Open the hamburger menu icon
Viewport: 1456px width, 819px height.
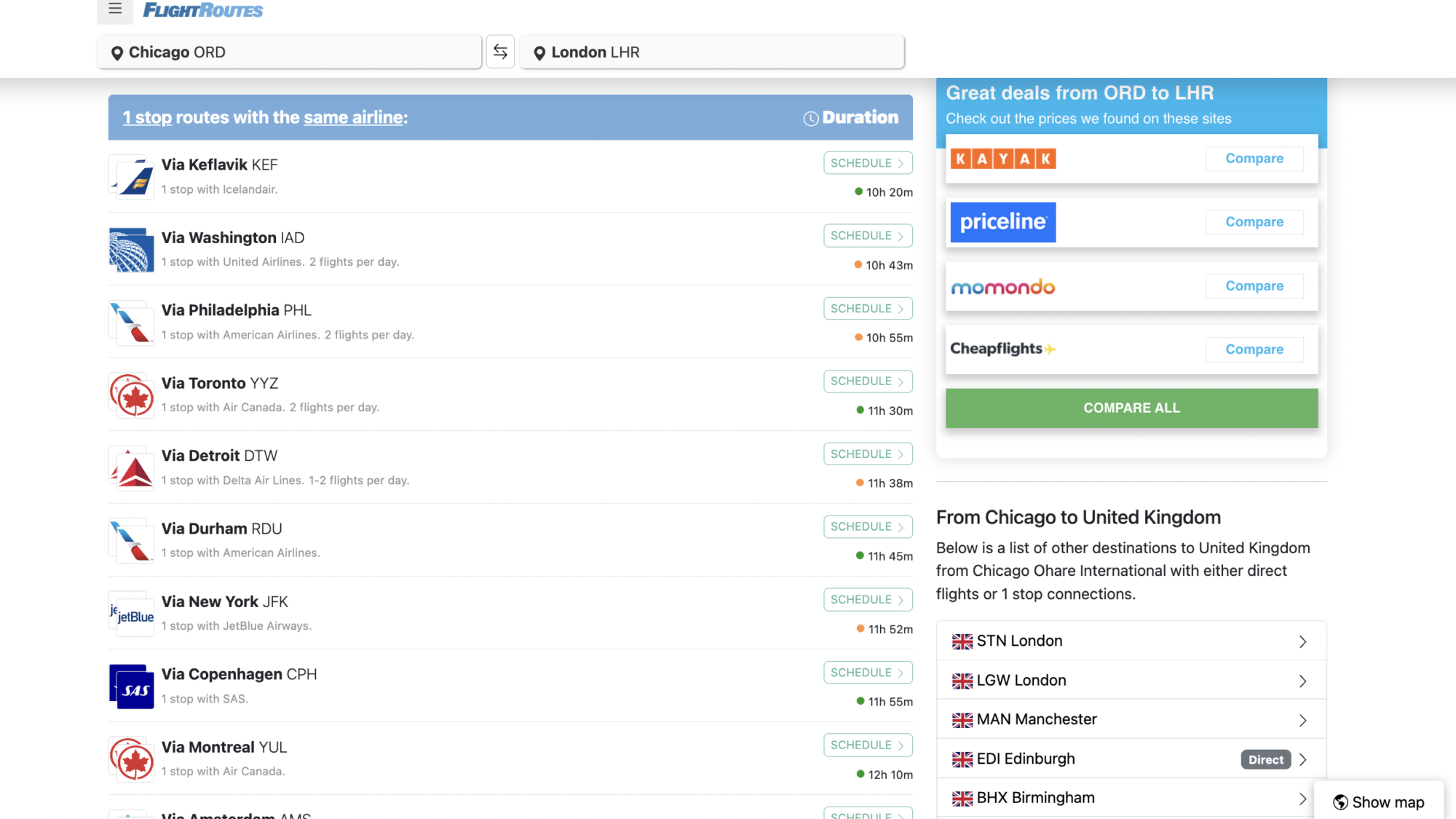(x=115, y=9)
